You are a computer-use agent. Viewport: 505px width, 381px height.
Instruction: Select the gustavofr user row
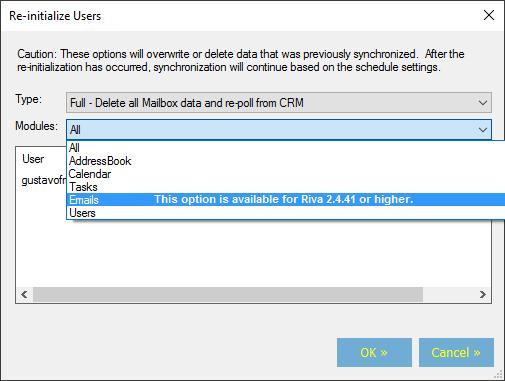44,180
